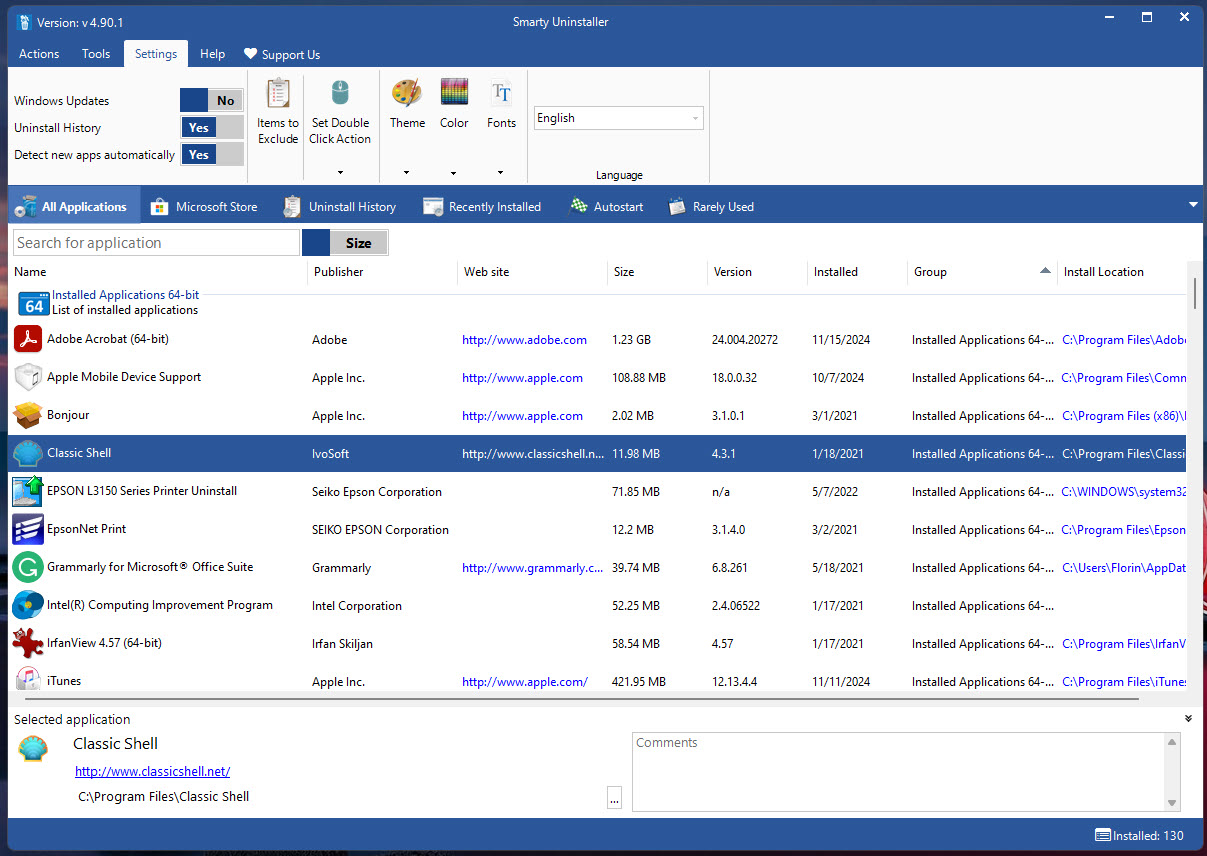Open the English language dropdown
This screenshot has height=856, width=1207.
(619, 118)
